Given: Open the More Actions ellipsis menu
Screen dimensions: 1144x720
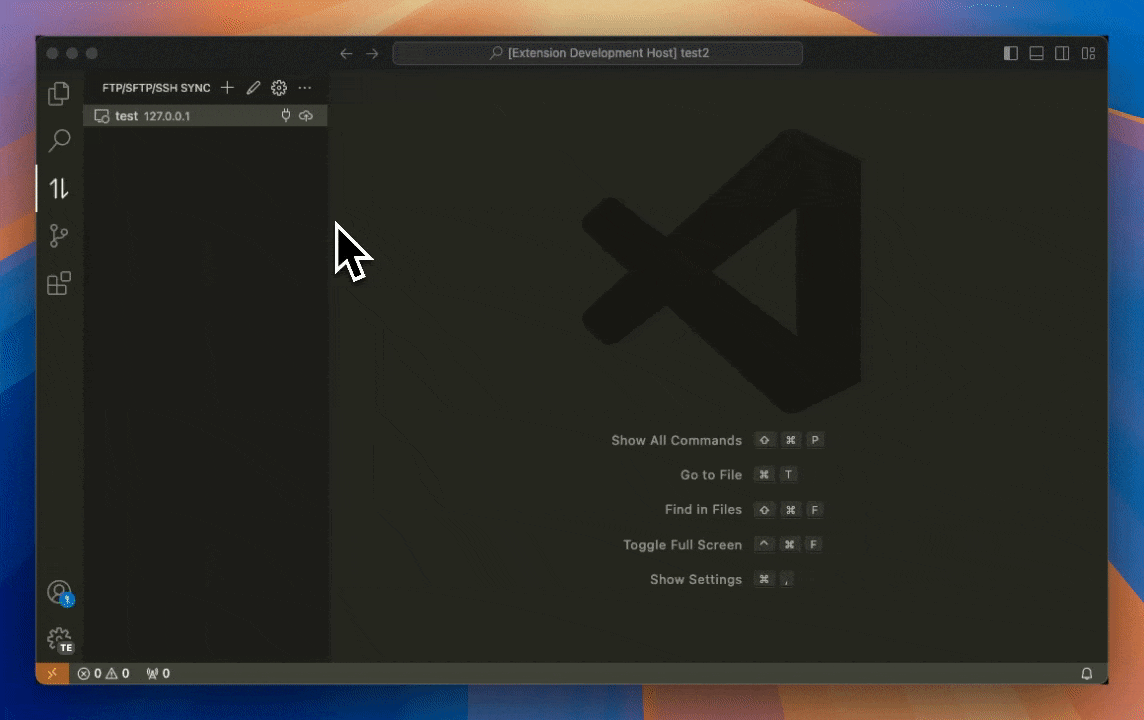Looking at the screenshot, I should (x=305, y=88).
